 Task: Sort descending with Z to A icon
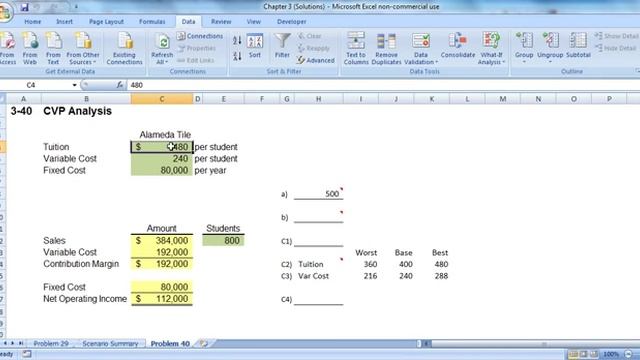237,56
